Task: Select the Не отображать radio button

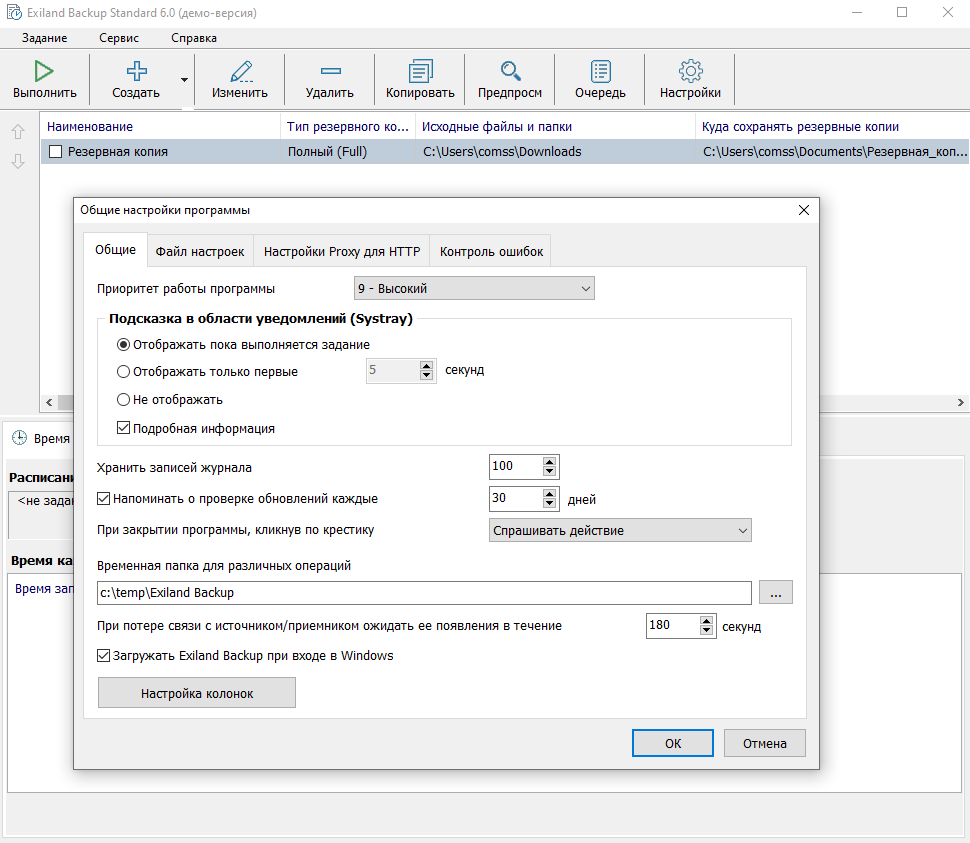Action: [x=124, y=400]
